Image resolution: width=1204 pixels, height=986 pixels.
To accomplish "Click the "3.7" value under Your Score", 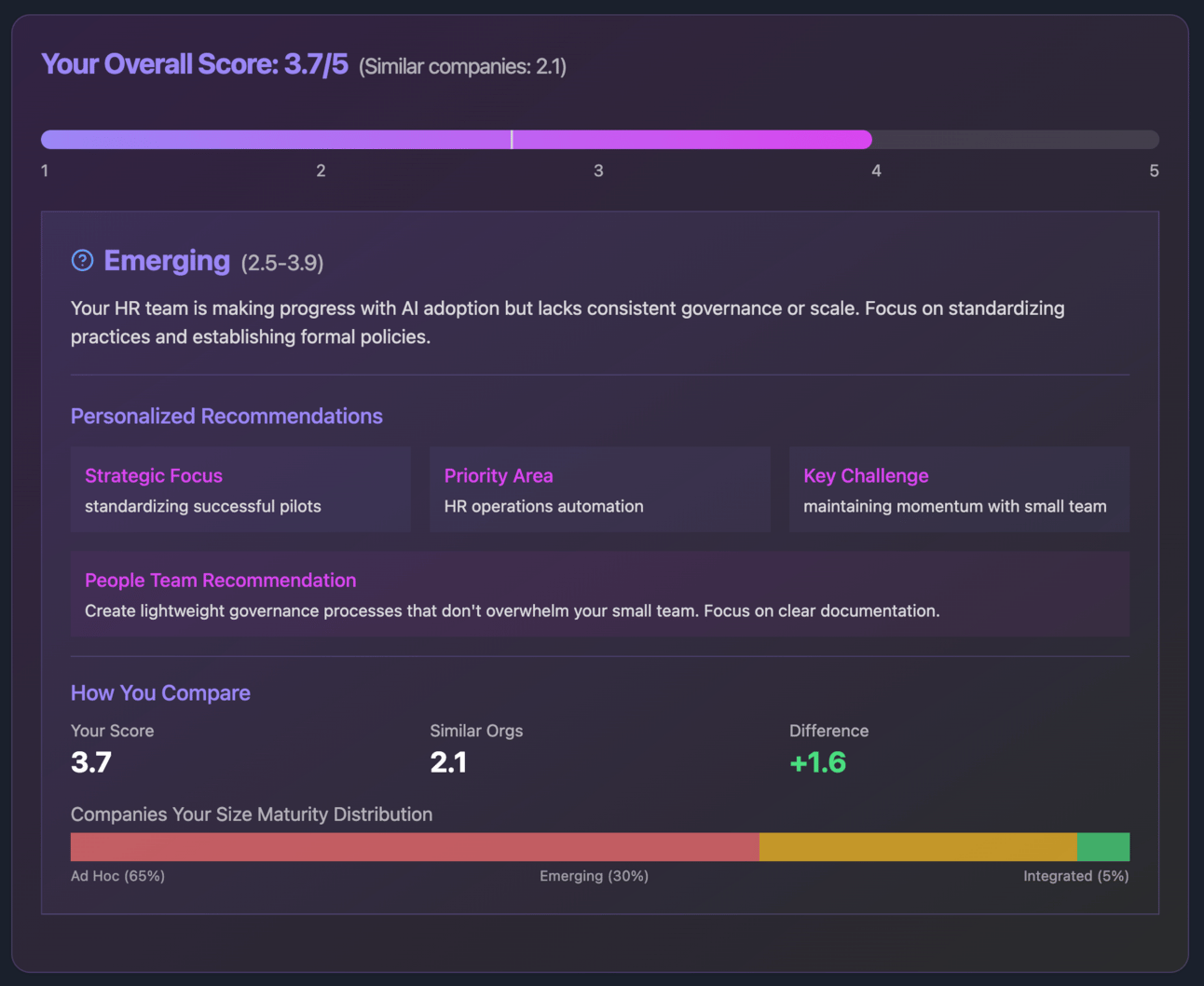I will pyautogui.click(x=91, y=762).
